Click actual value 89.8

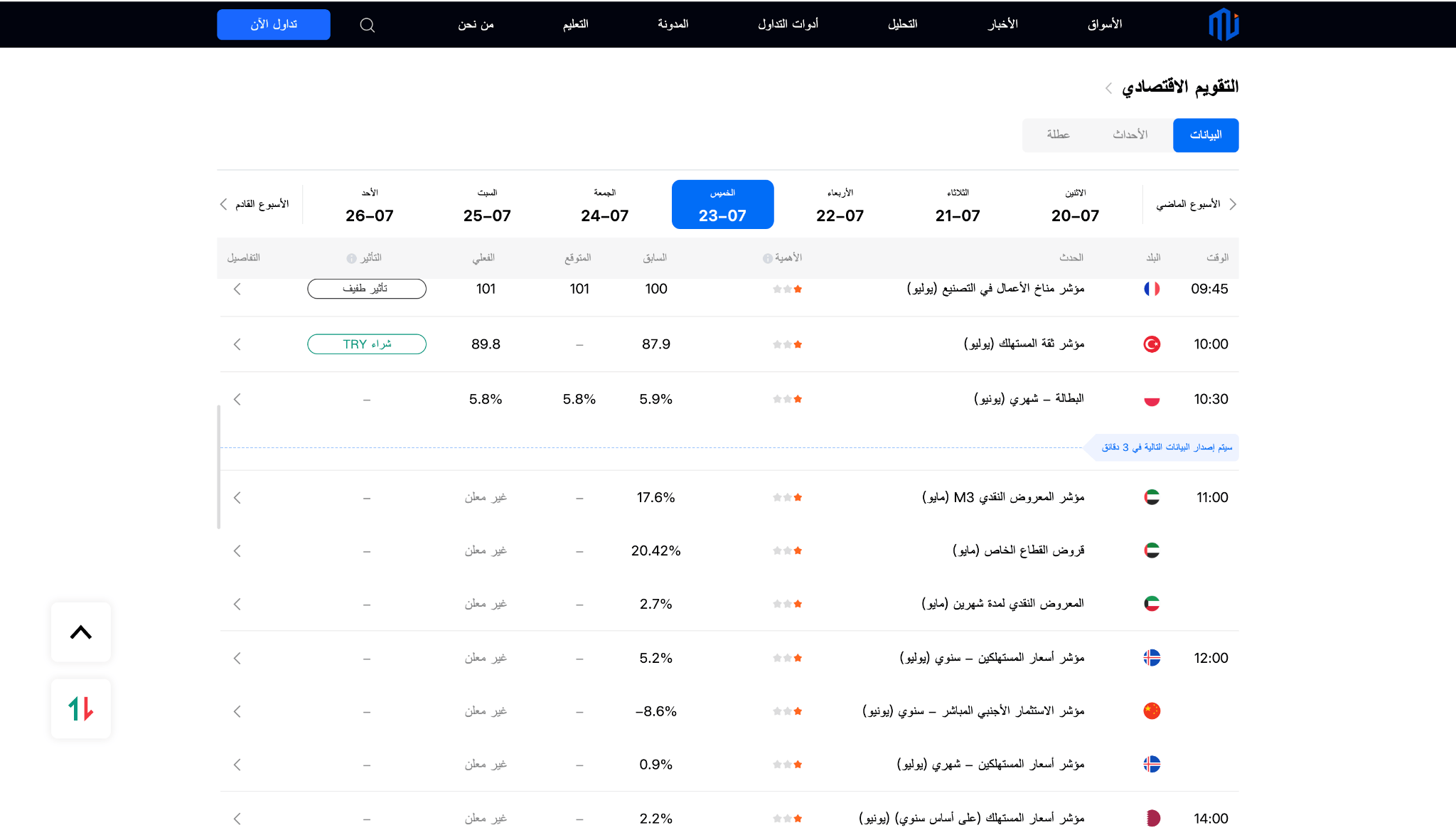click(486, 344)
